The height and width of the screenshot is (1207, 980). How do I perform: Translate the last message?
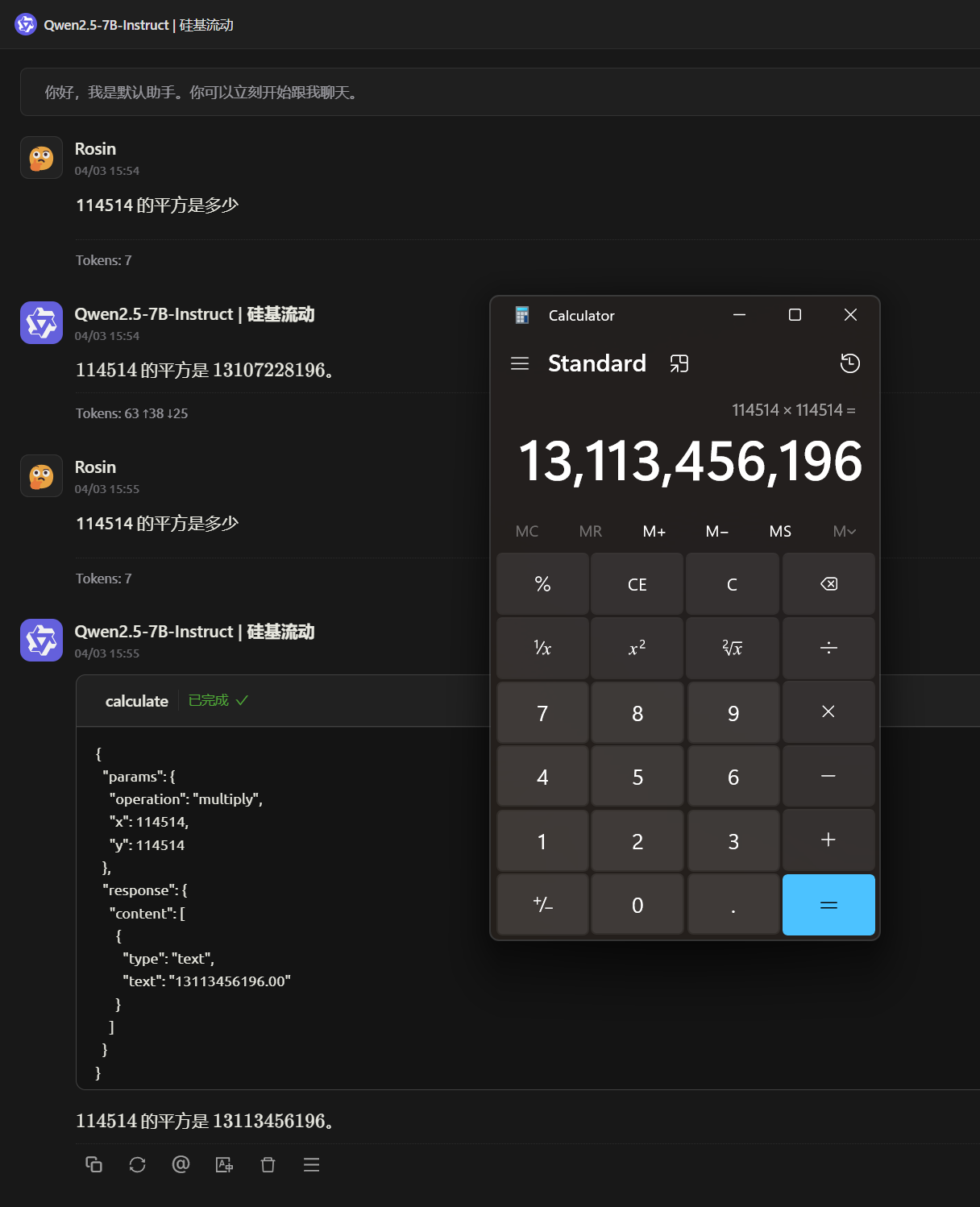point(225,1164)
